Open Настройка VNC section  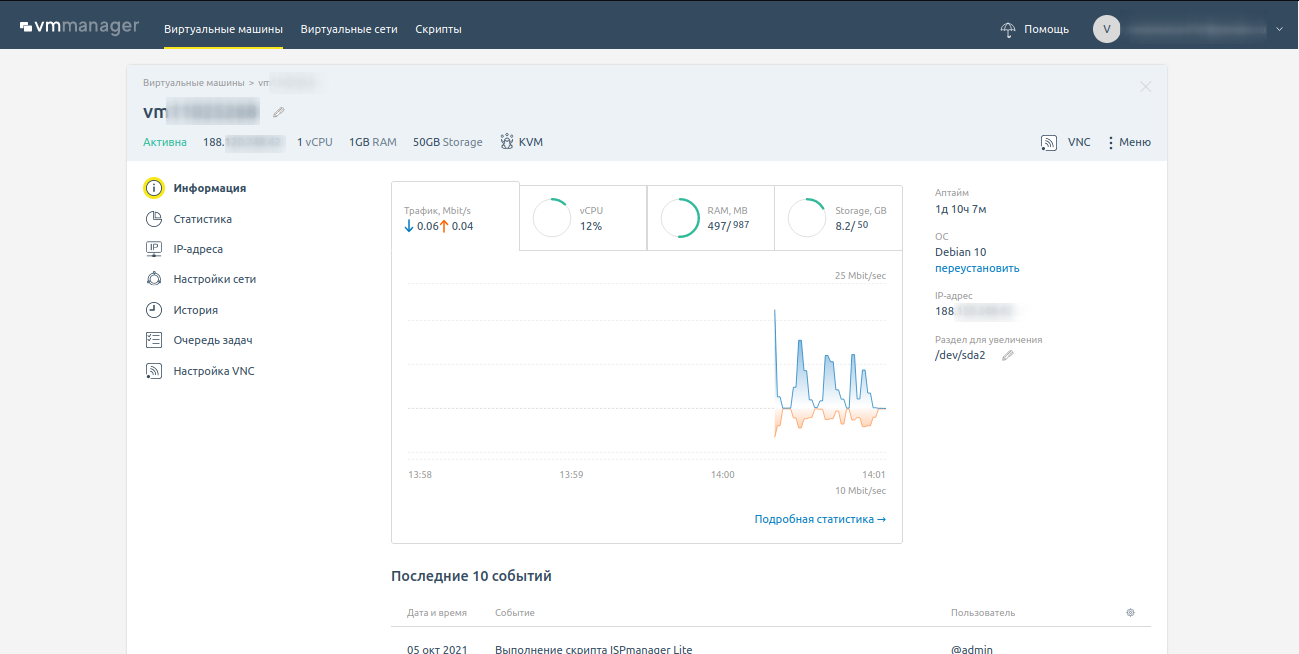(214, 371)
